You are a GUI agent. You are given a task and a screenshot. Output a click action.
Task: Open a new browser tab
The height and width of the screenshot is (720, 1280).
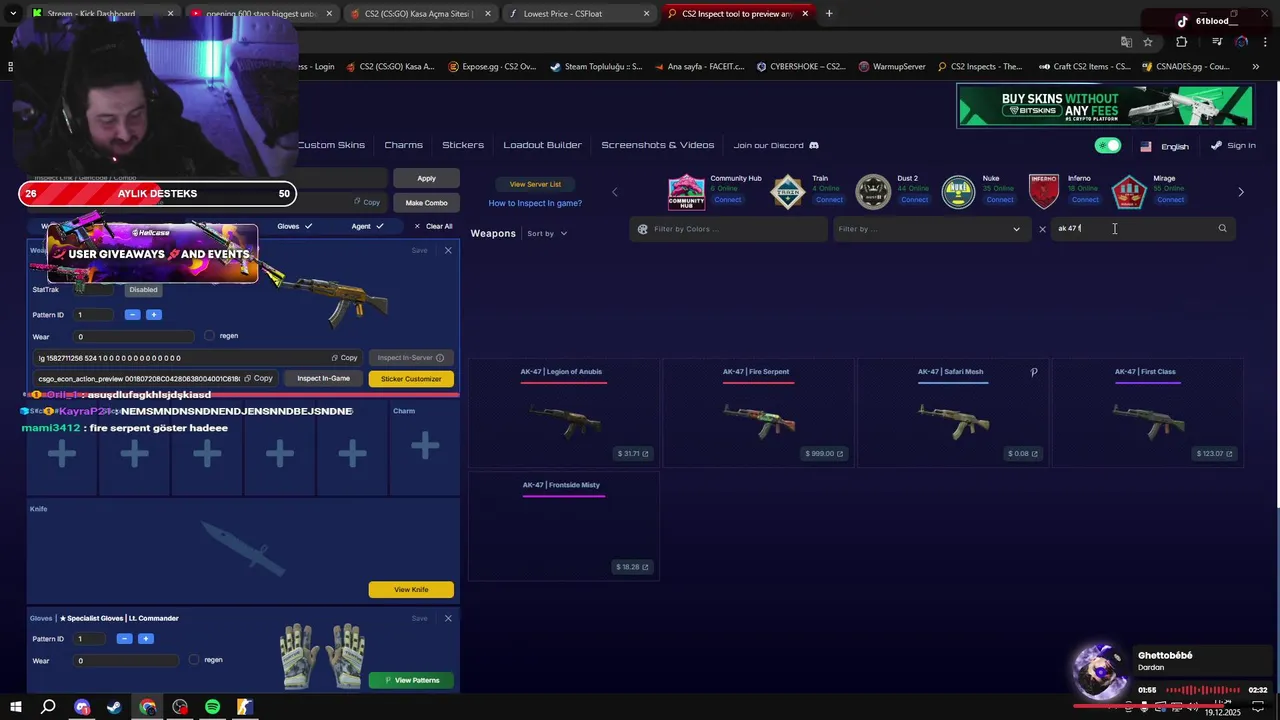[829, 14]
